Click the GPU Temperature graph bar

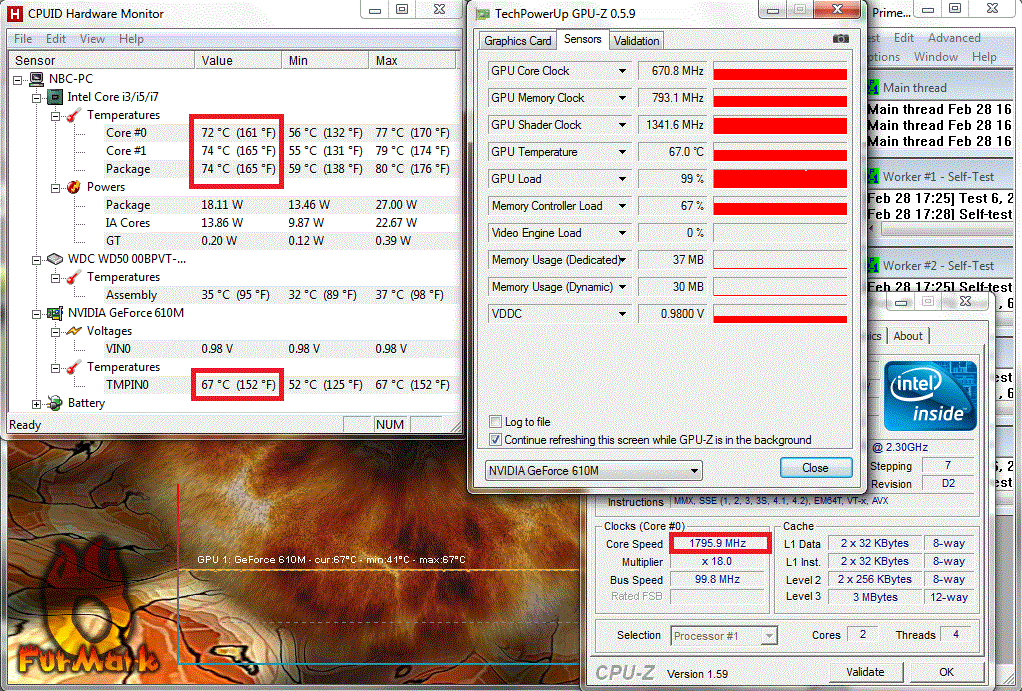pyautogui.click(x=780, y=152)
